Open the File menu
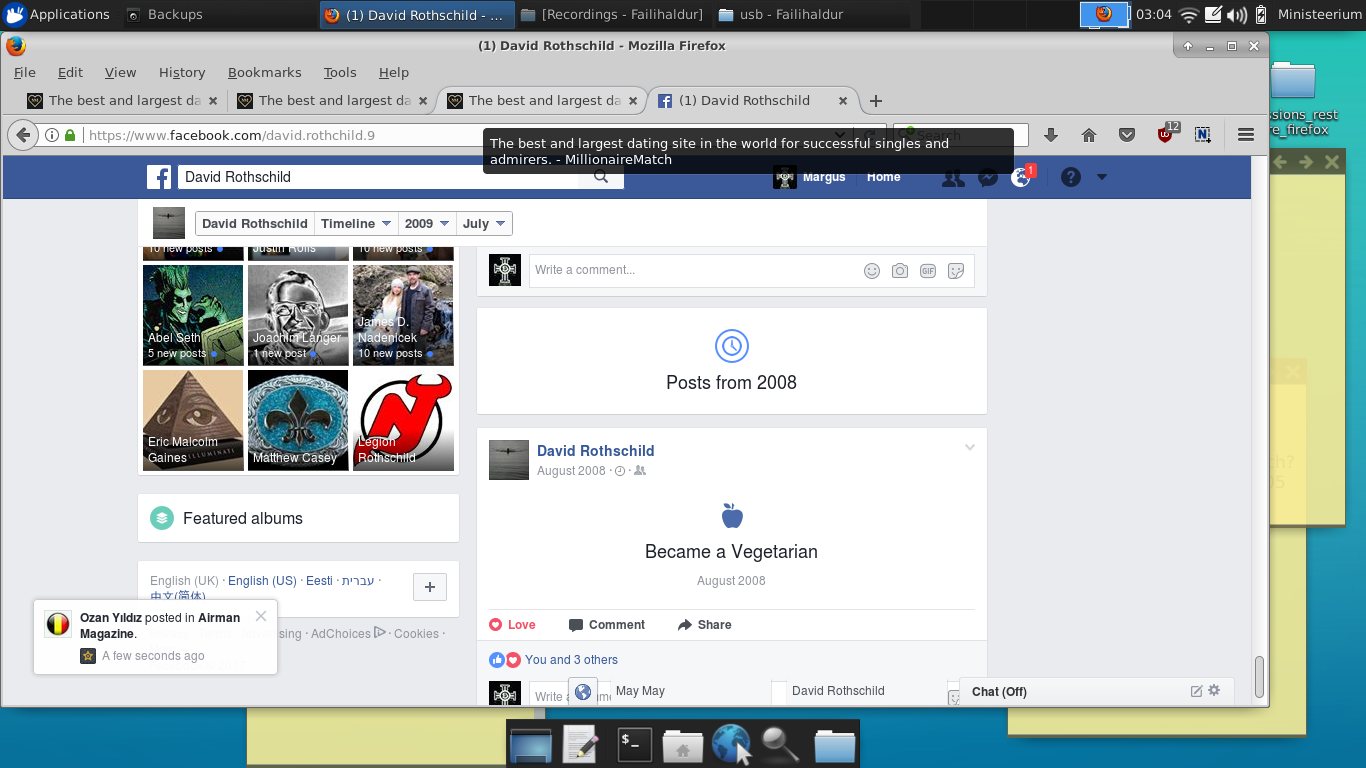This screenshot has height=768, width=1366. [24, 72]
